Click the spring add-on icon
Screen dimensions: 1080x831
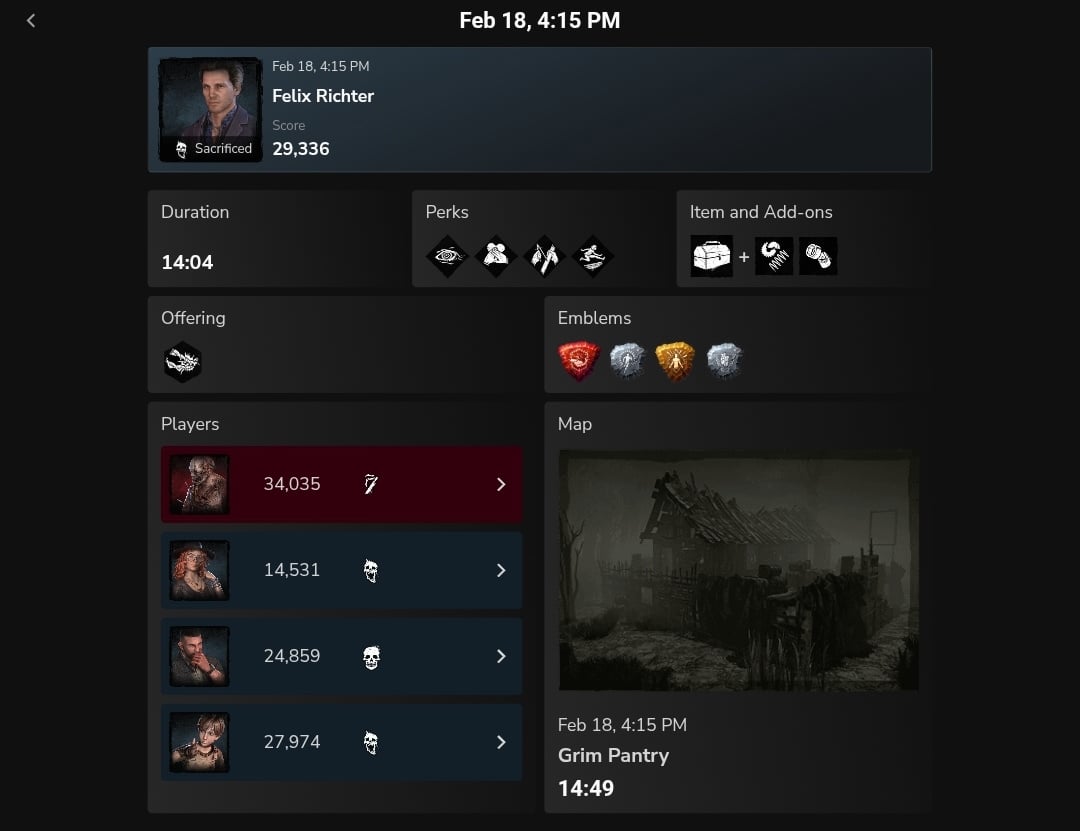point(774,256)
